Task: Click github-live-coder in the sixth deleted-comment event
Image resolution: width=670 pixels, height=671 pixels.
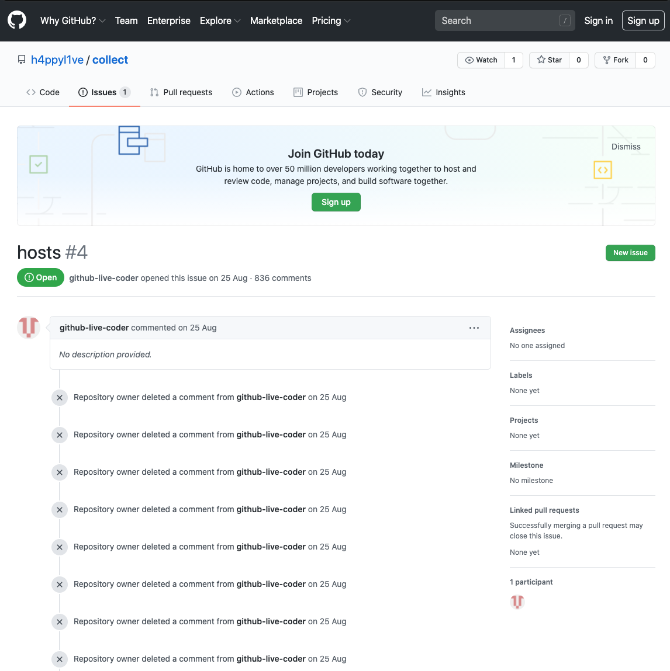Action: tap(271, 584)
